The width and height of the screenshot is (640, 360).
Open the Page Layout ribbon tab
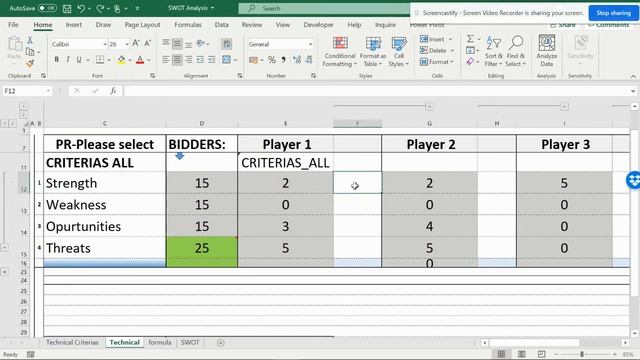[142, 25]
